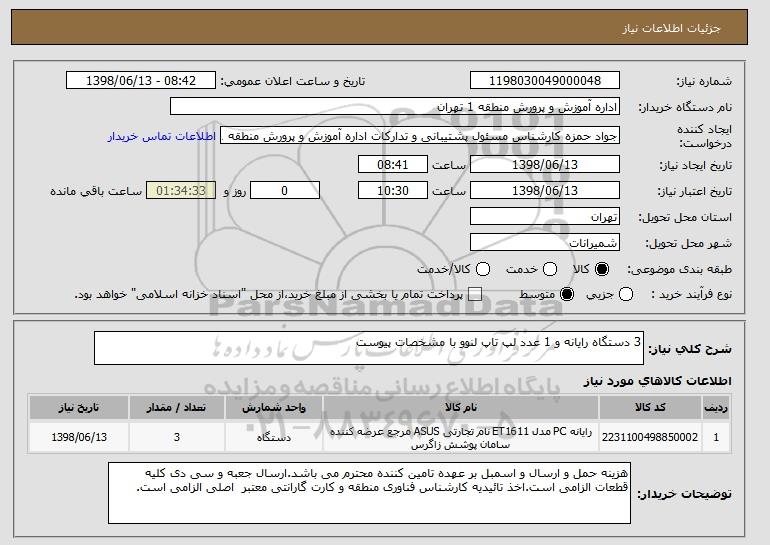Click the واحد شمارش column header
Image resolution: width=770 pixels, height=545 pixels.
tap(274, 408)
